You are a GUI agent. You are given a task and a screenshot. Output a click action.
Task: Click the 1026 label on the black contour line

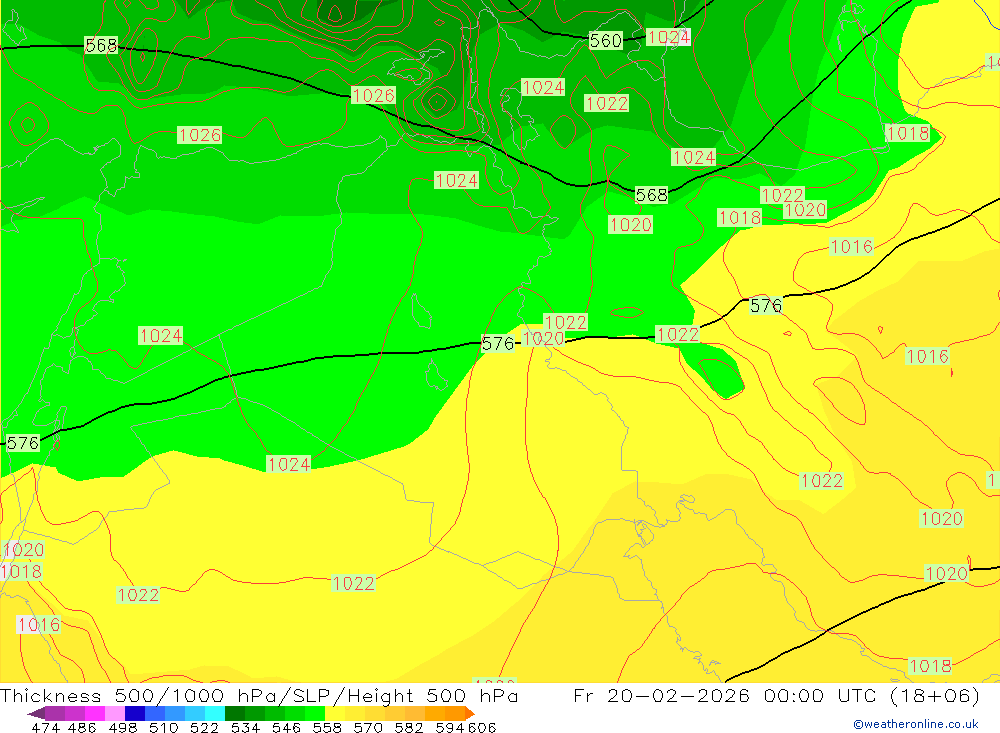pyautogui.click(x=374, y=96)
